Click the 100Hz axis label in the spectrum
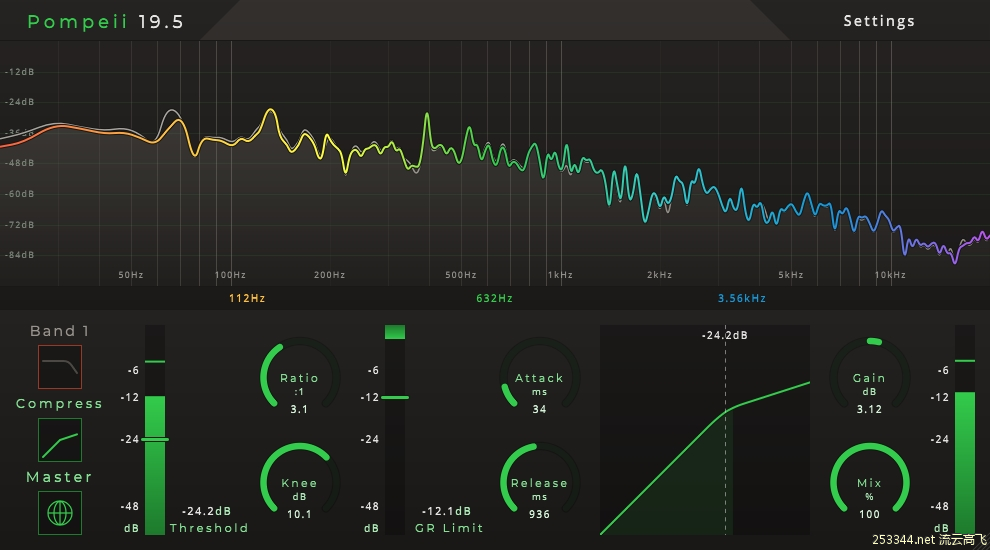Screen dimensions: 990x550 click(x=230, y=275)
